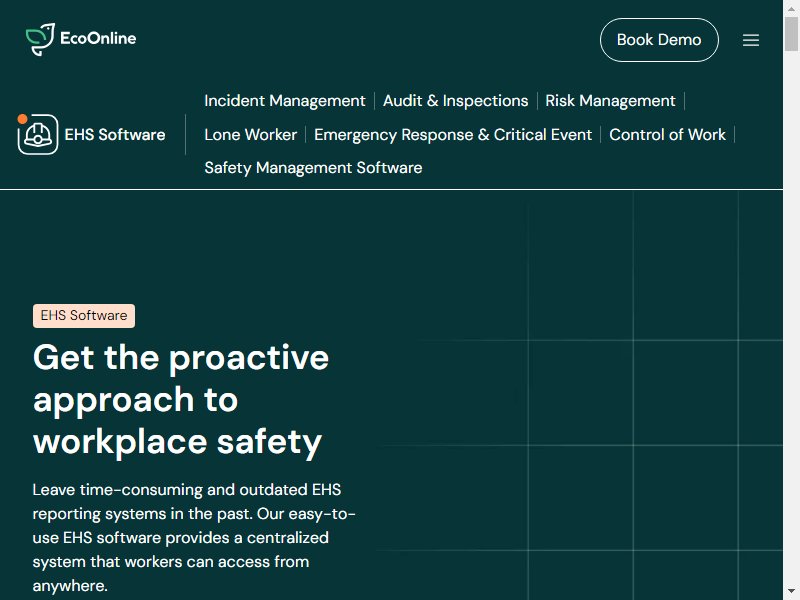
Task: Click the EHS Software nav heading
Action: (x=115, y=135)
